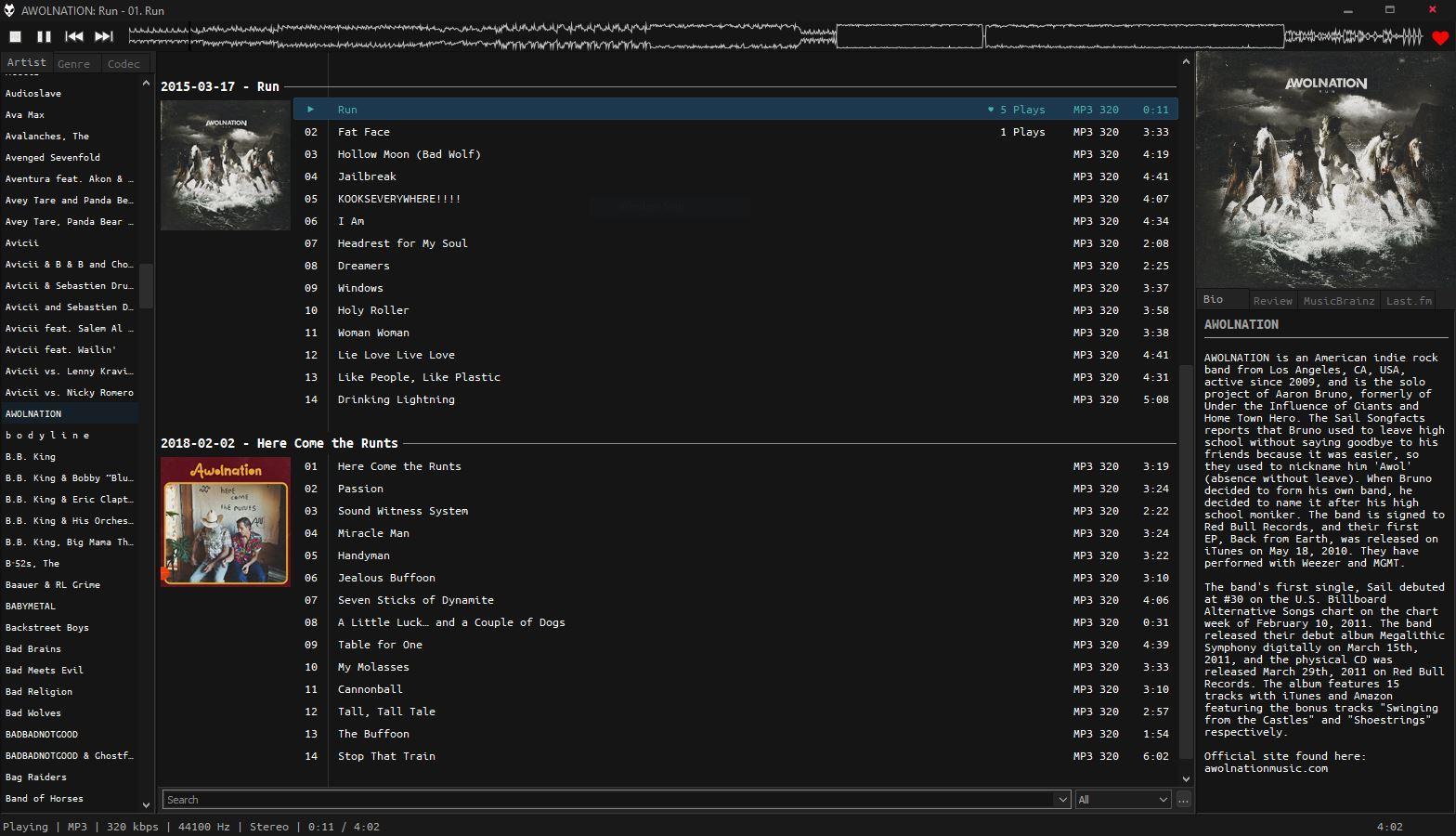Skip to the next track
This screenshot has height=836, width=1456.
click(x=104, y=36)
